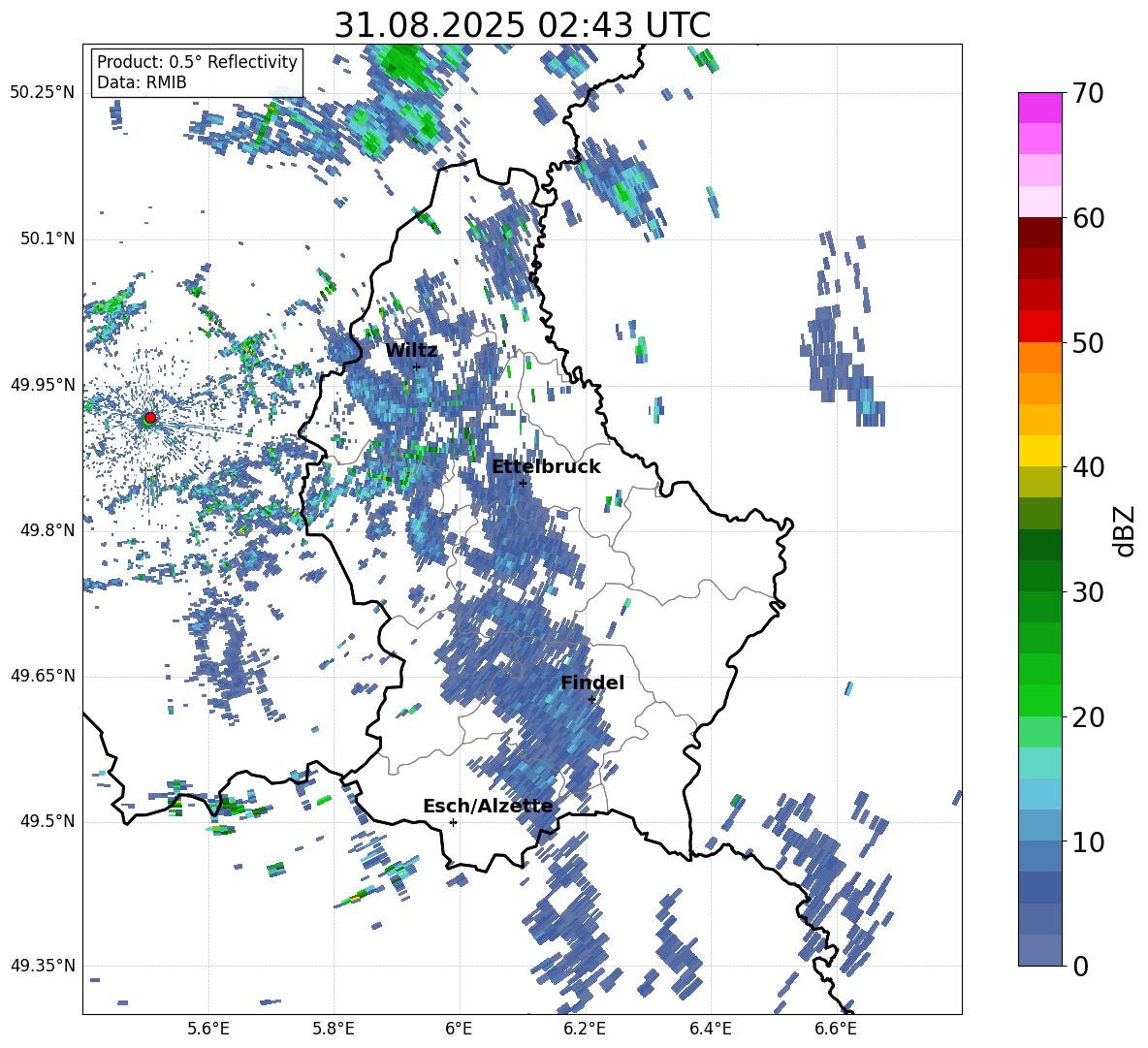Click the 6.4°E longitude label
Viewport: 1148px width, 1048px height.
pos(710,1029)
